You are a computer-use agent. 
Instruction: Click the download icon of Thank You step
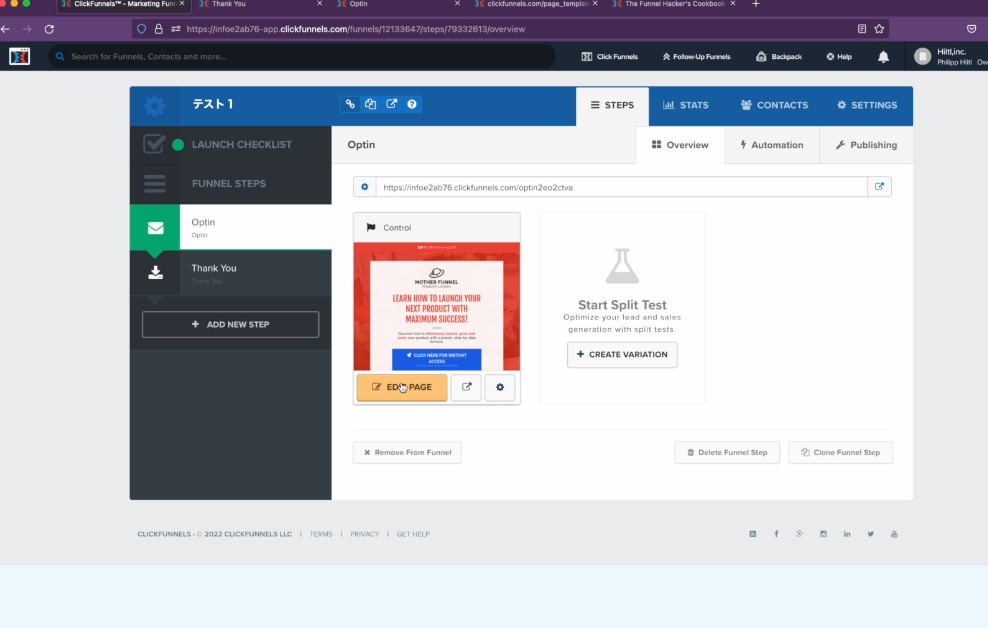pos(155,272)
